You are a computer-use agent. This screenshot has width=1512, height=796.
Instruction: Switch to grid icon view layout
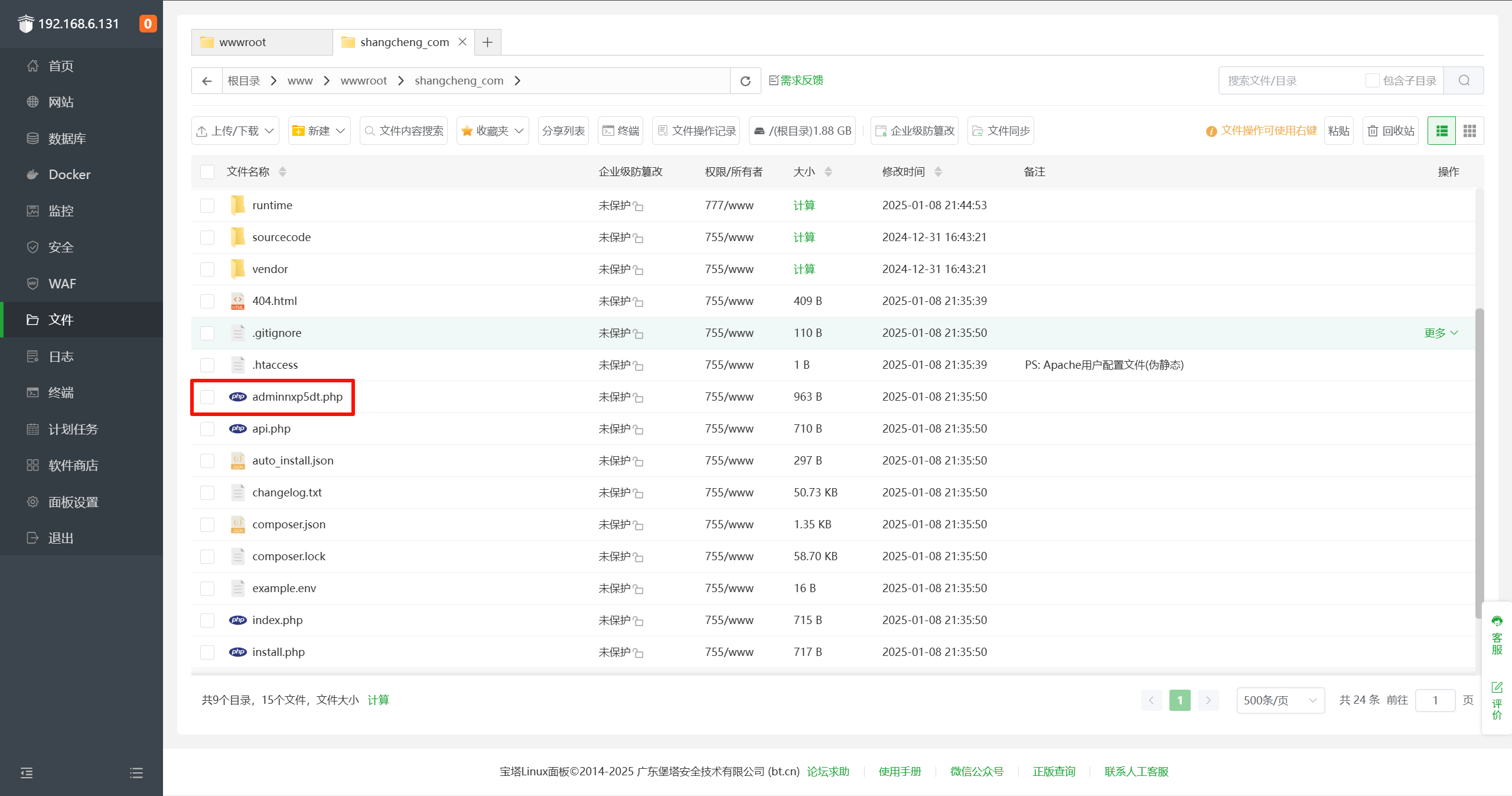point(1470,131)
